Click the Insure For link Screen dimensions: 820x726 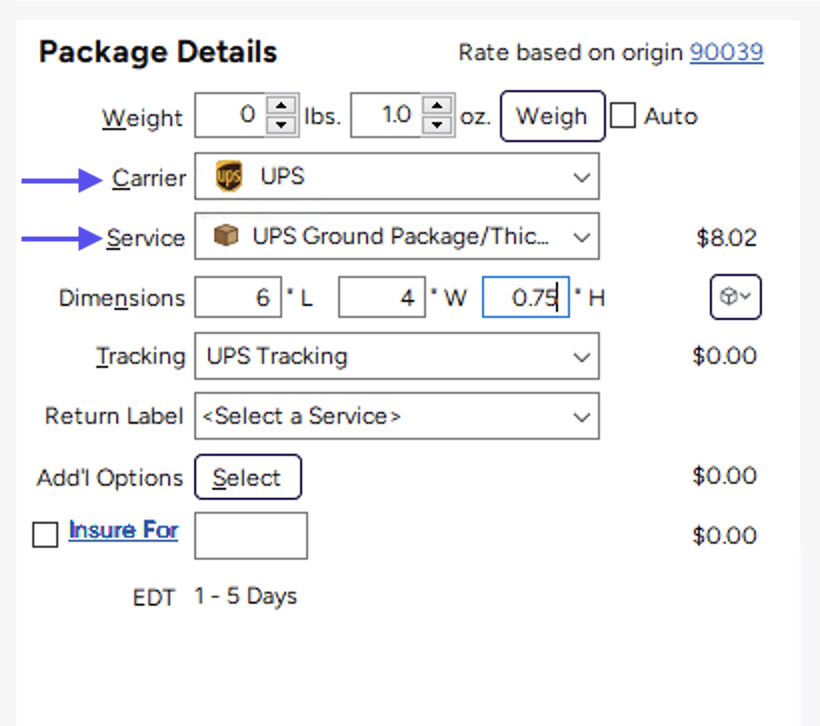click(x=122, y=530)
